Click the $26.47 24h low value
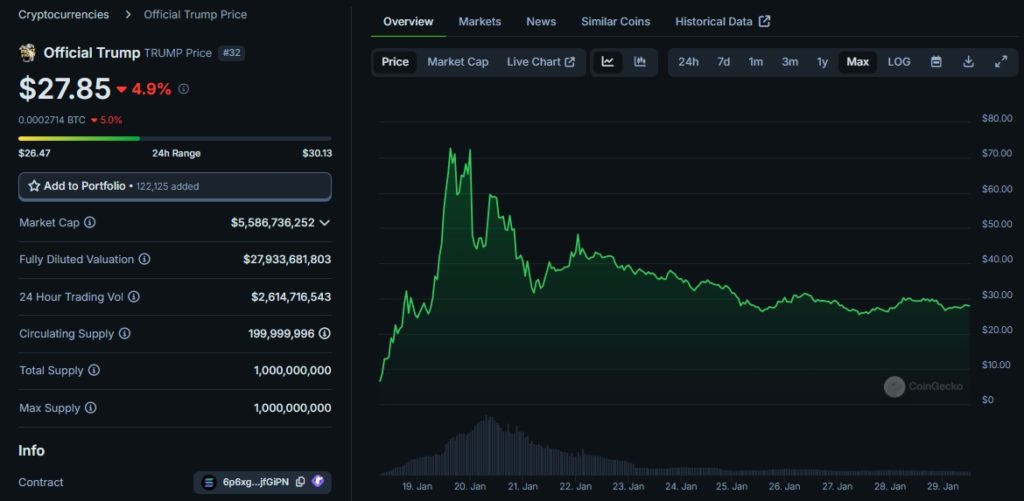 pos(35,154)
